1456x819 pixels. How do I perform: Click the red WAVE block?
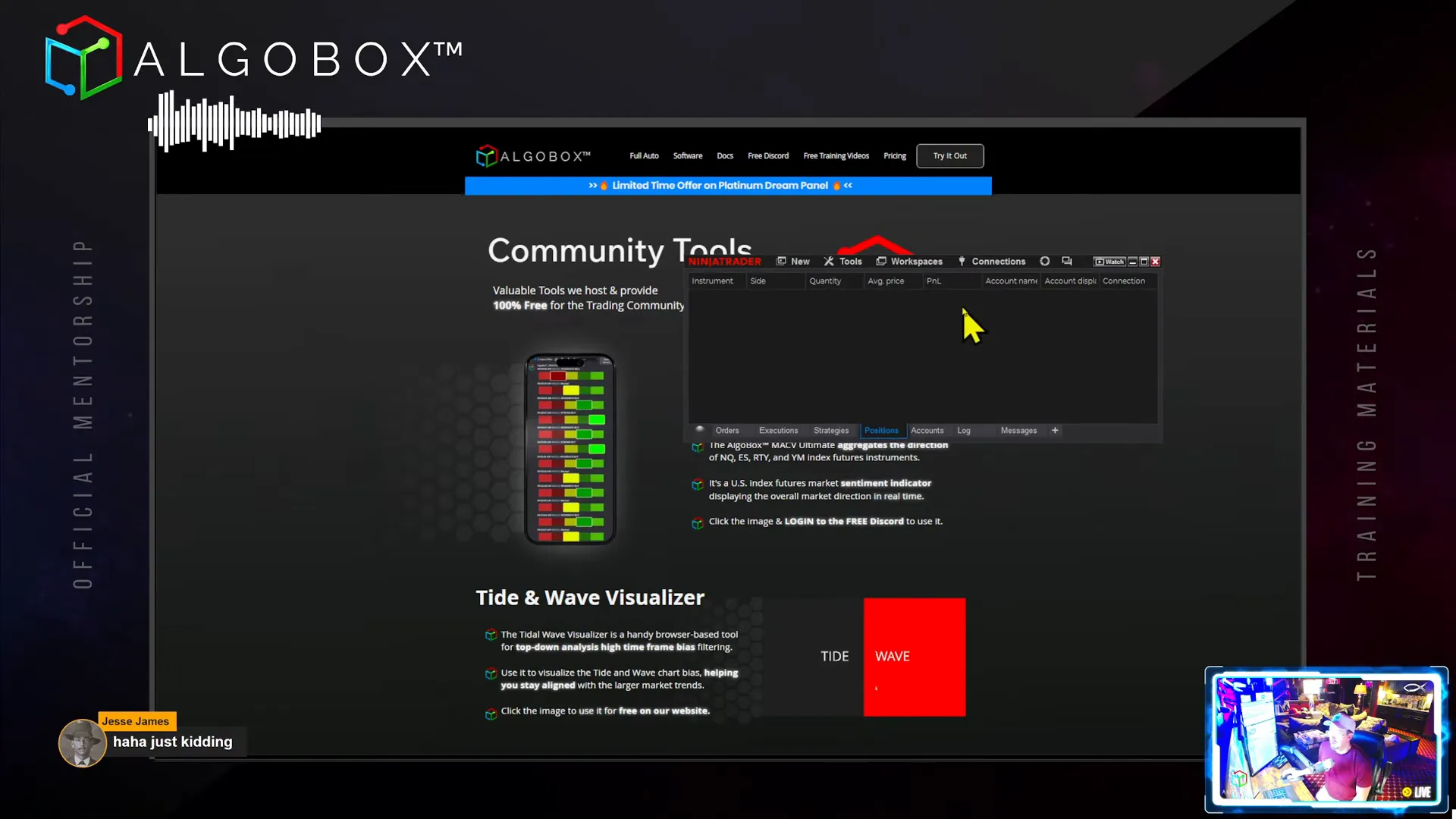[914, 657]
